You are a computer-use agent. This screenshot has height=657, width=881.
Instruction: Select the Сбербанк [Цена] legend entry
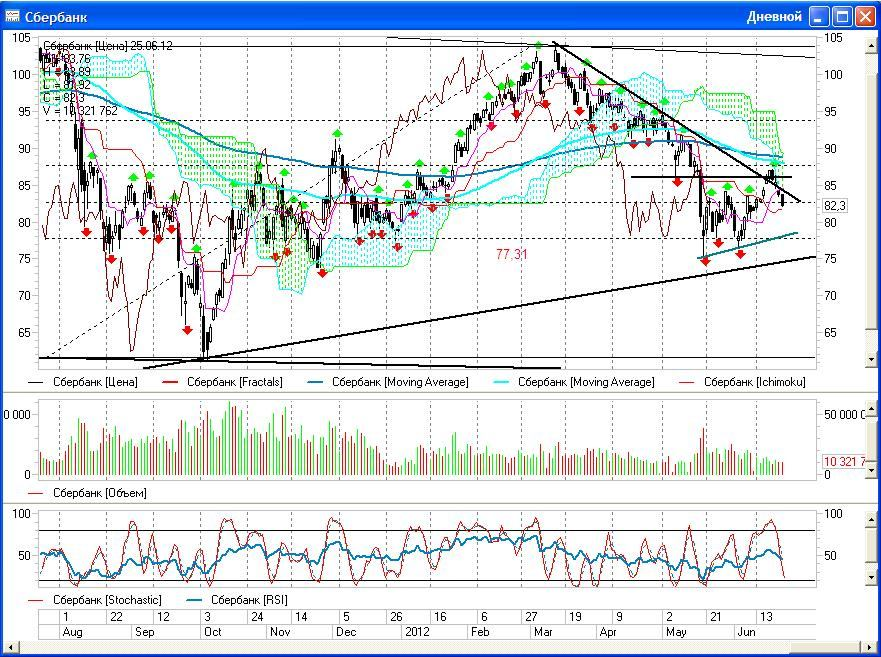(x=83, y=382)
